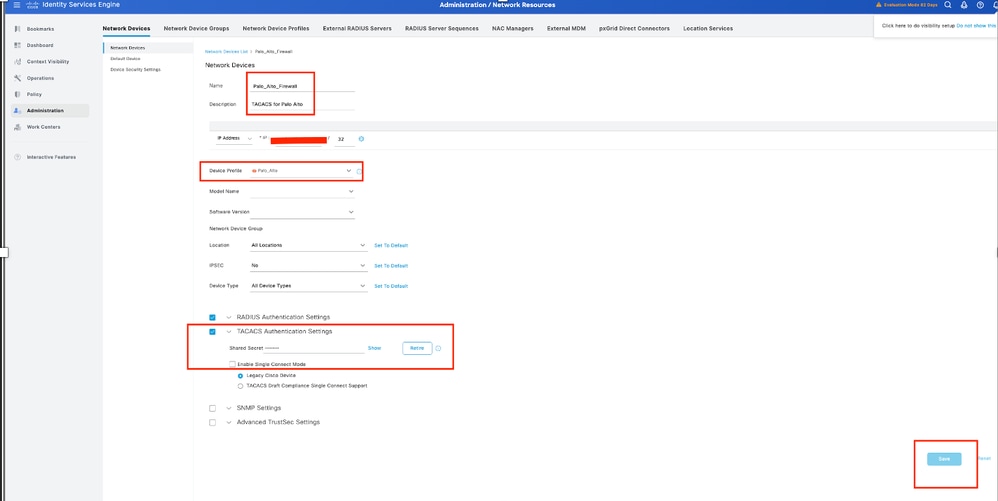Click the Retire button
The image size is (998, 501).
[x=417, y=348]
